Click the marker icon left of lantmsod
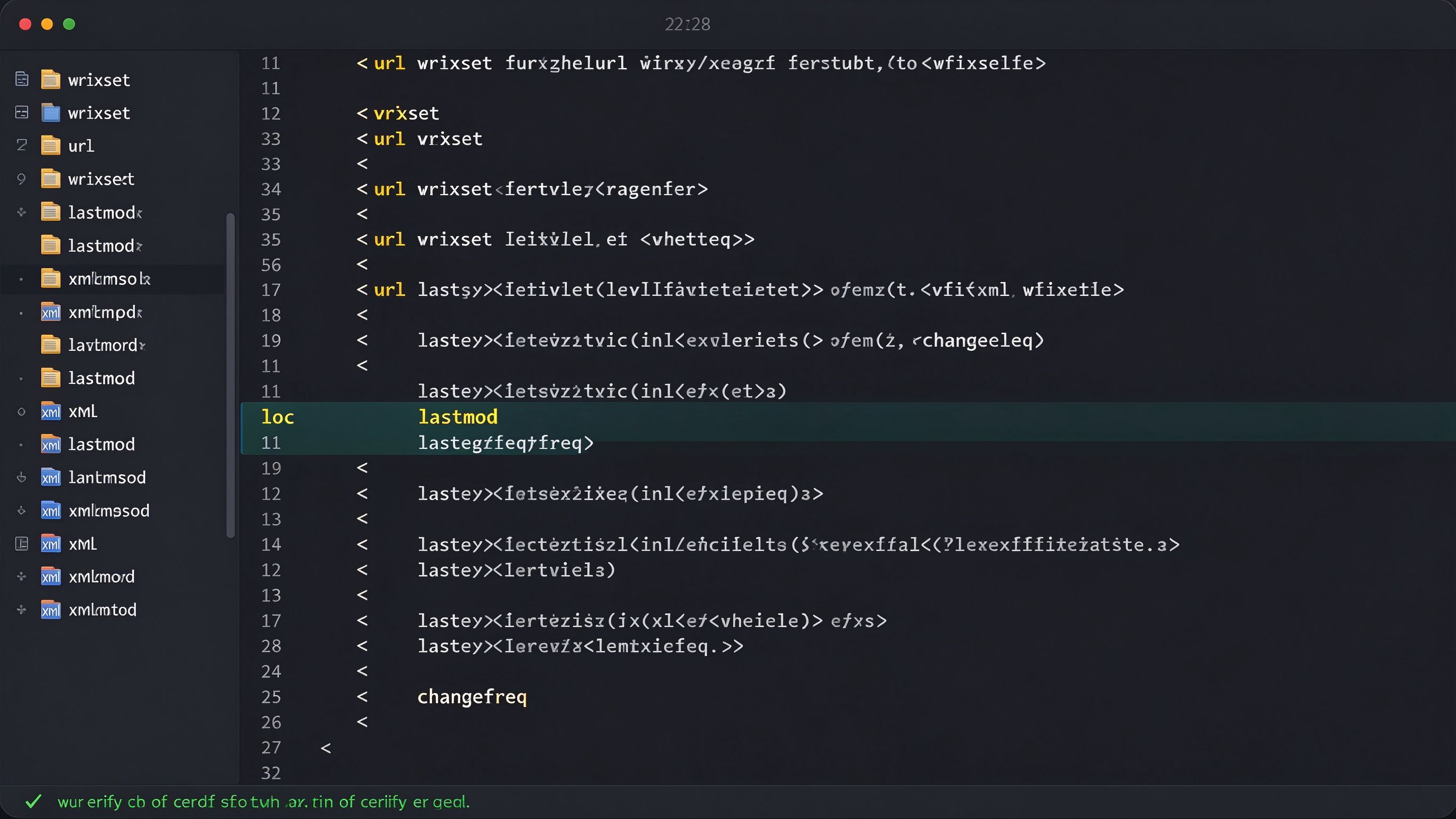The image size is (1456, 819). (21, 477)
